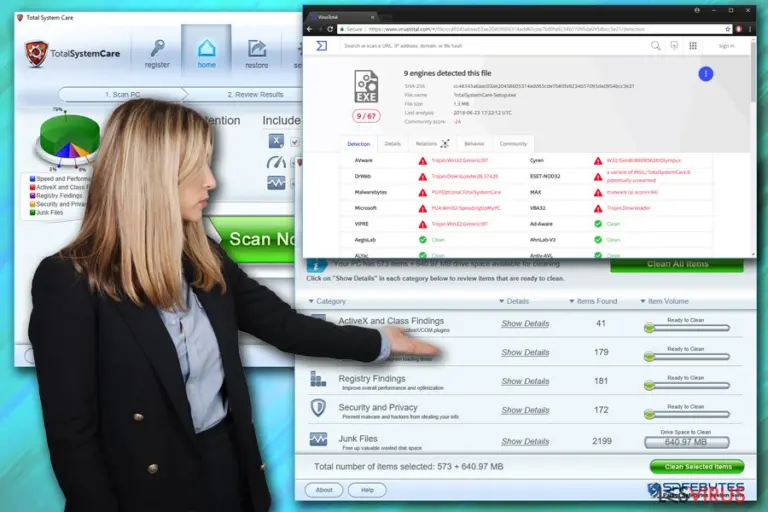This screenshot has width=768, height=512.
Task: Click the Security and Privacy shield icon
Action: click(318, 408)
